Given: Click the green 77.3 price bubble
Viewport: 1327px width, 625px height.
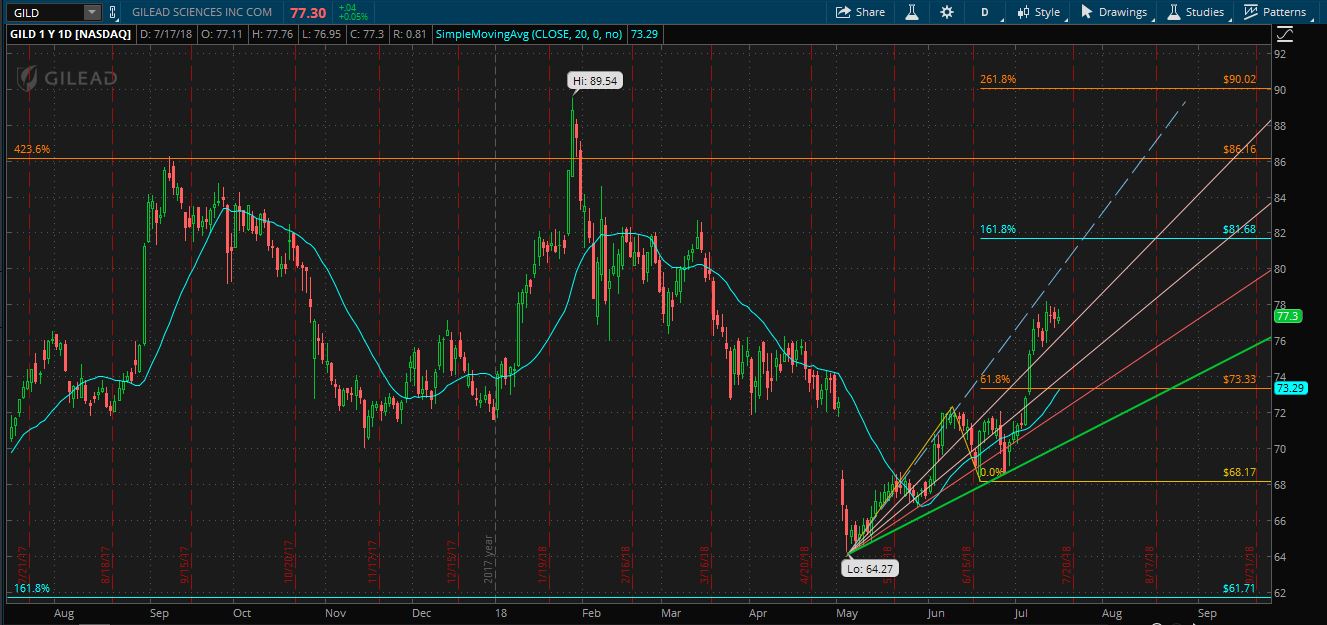Looking at the screenshot, I should point(1287,316).
